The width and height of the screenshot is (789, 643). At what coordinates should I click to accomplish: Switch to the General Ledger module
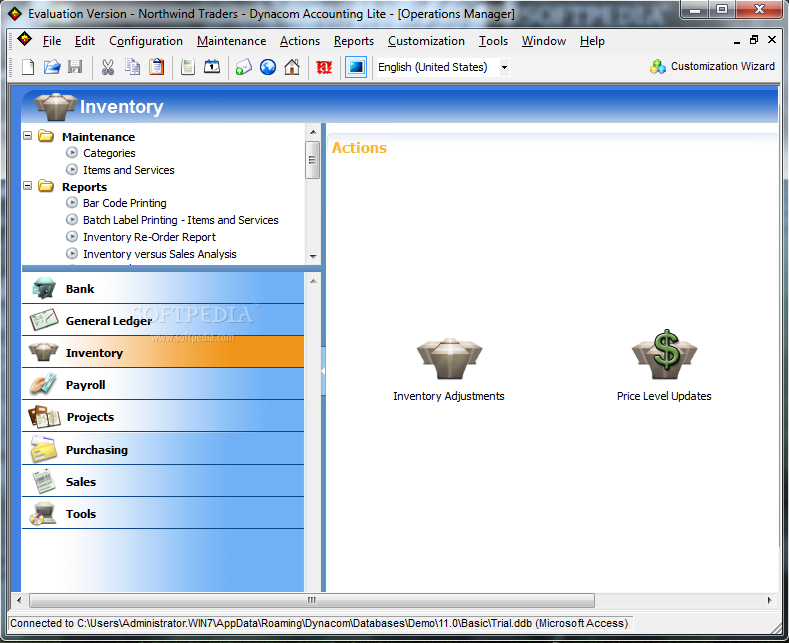point(163,320)
